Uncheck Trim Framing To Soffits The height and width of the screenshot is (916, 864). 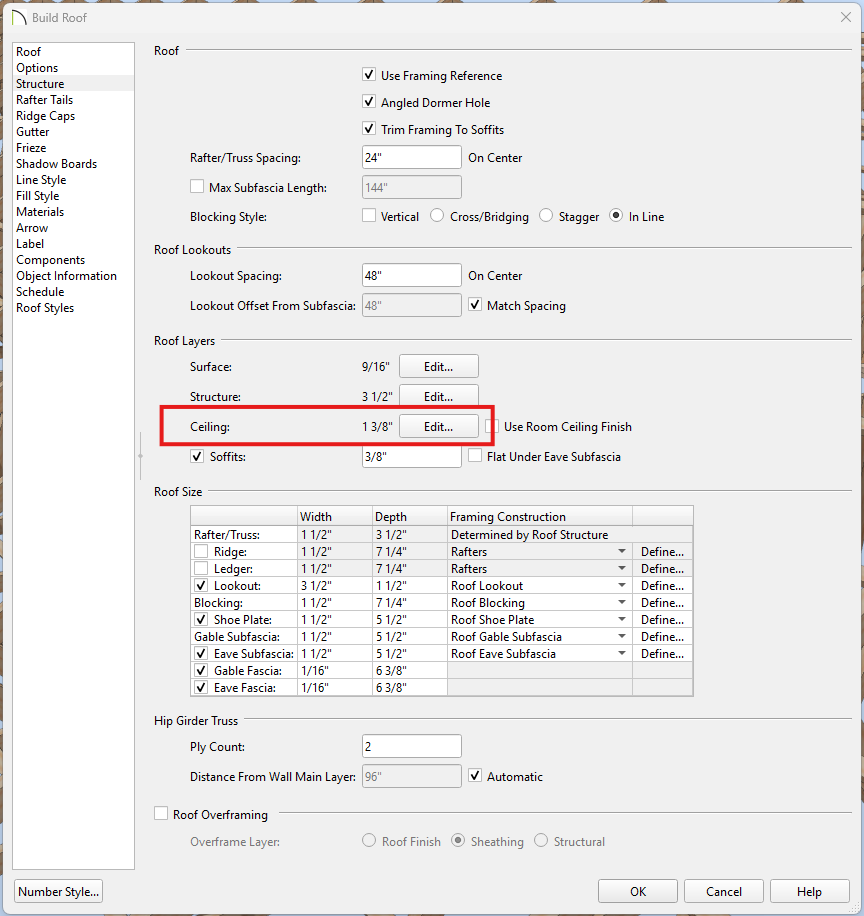click(x=369, y=129)
